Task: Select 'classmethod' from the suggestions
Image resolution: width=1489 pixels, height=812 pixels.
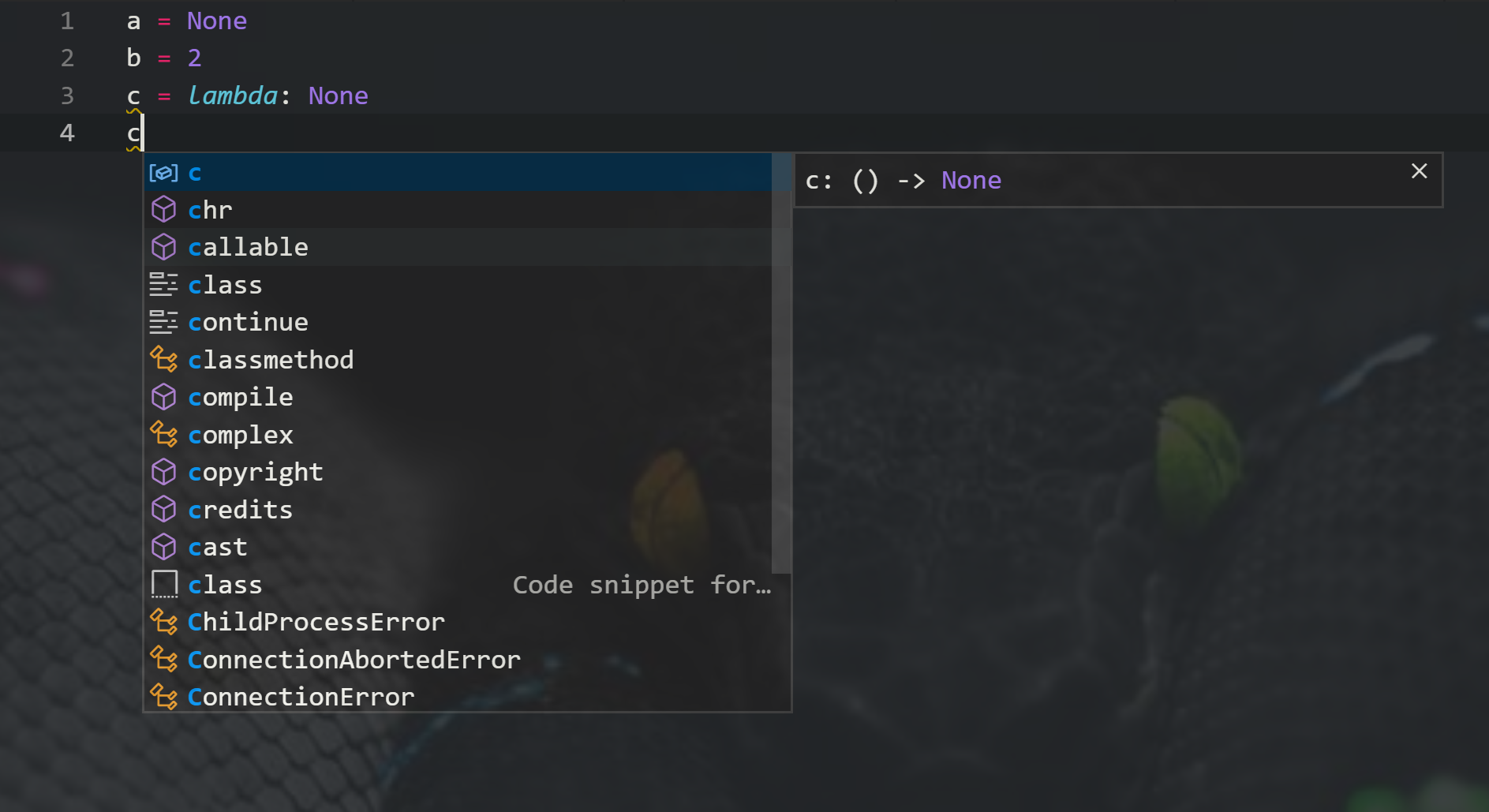Action: [x=458, y=360]
